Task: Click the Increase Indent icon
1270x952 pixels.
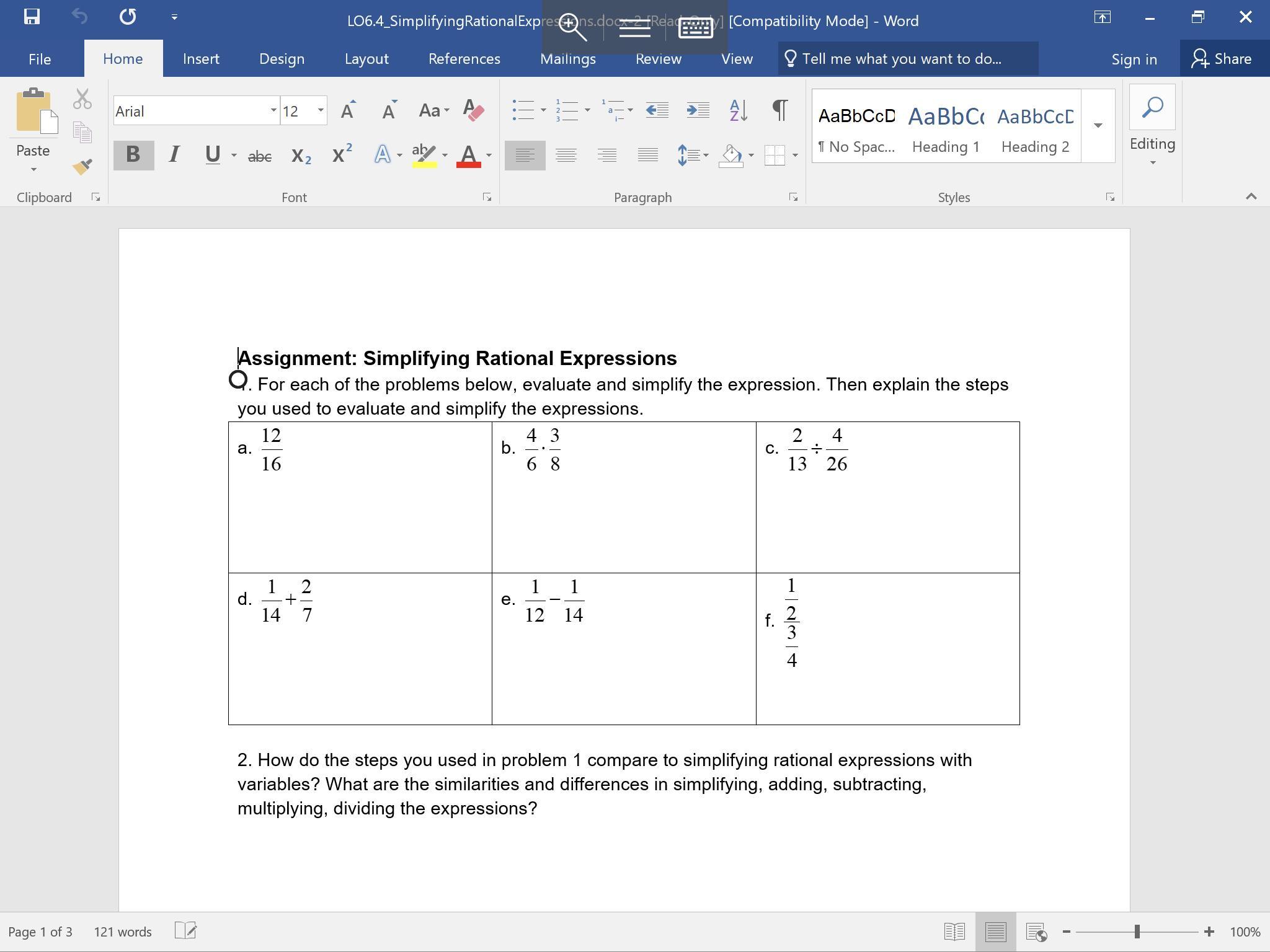Action: (698, 111)
